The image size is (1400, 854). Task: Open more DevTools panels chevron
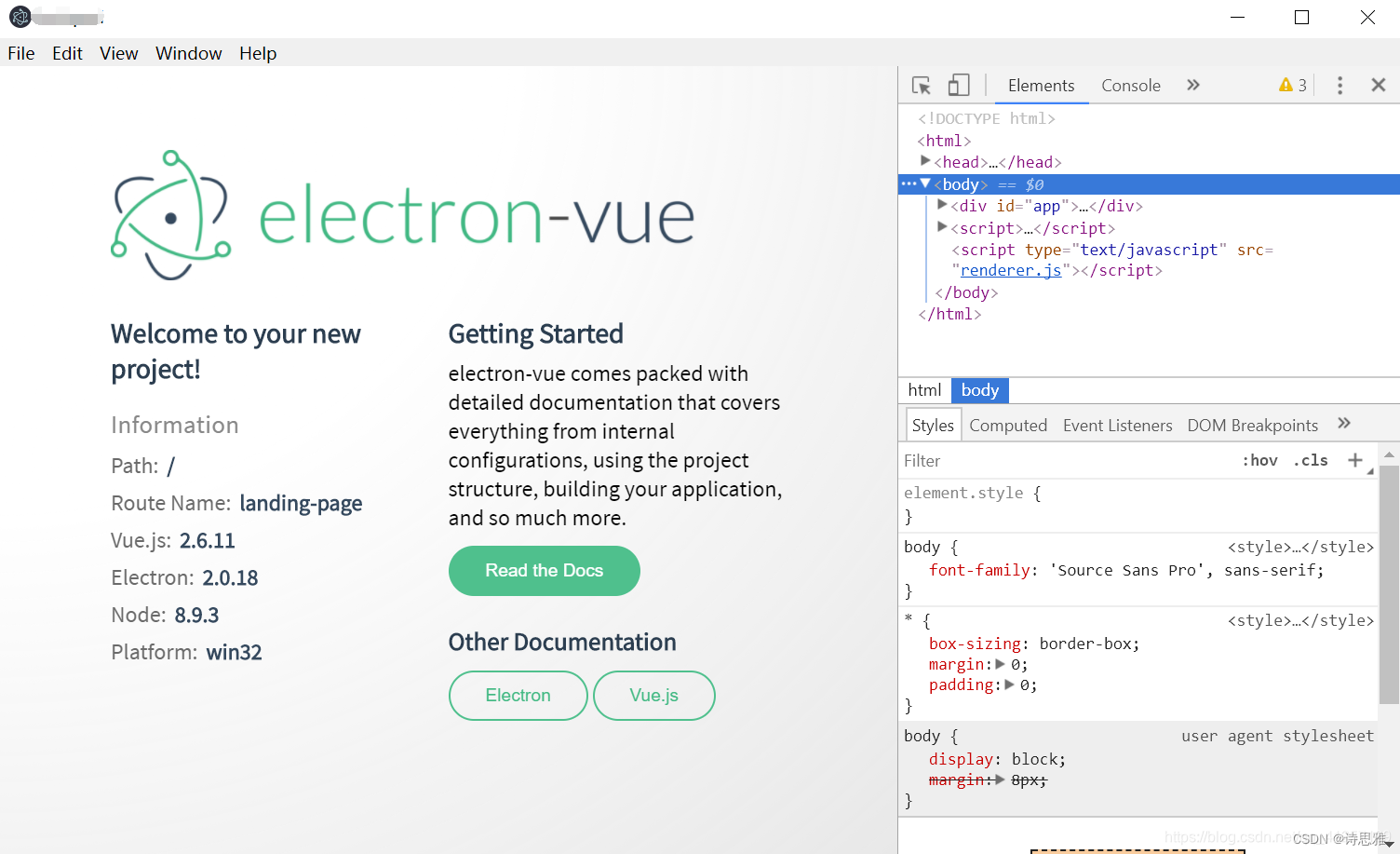click(x=1193, y=85)
